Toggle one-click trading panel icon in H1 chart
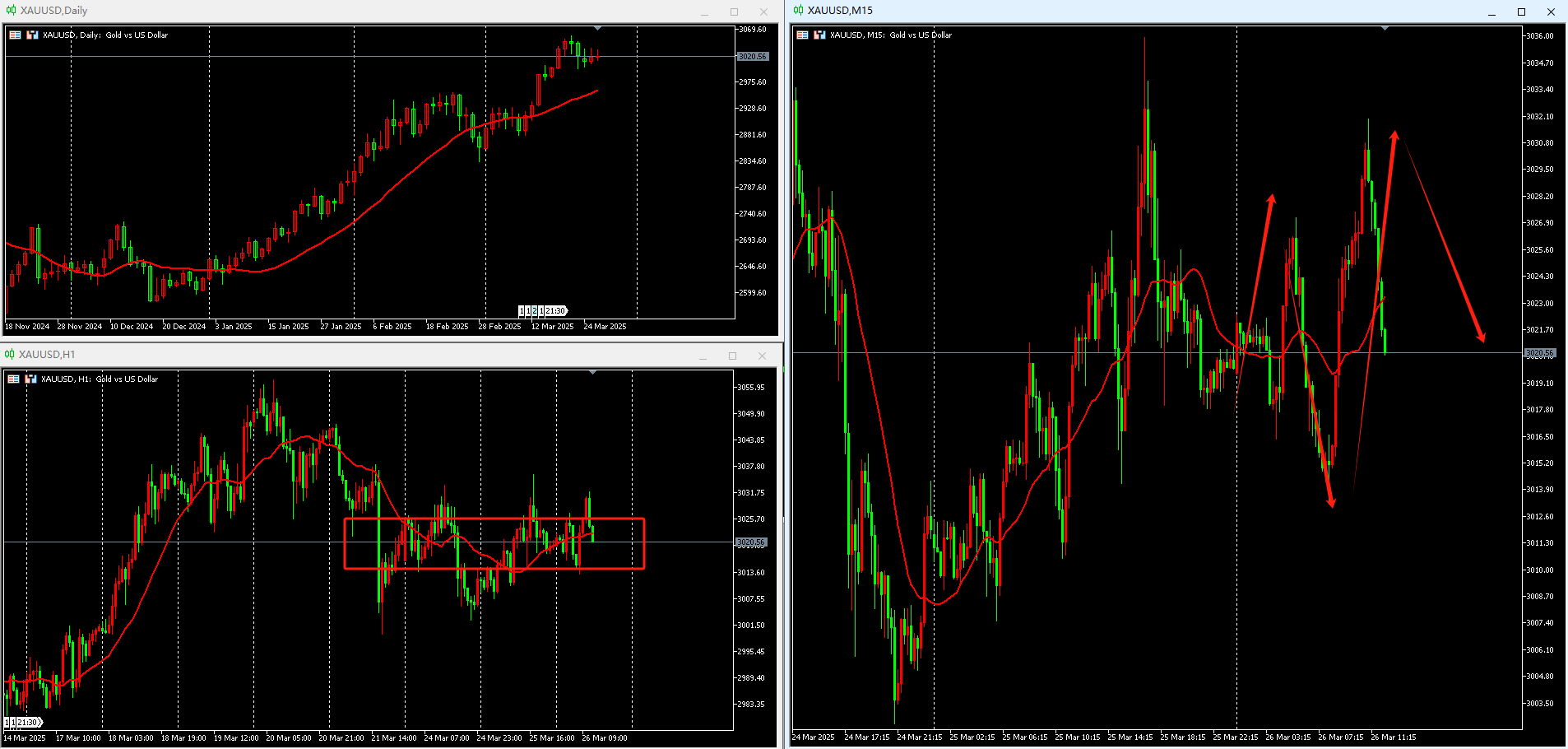This screenshot has height=749, width=1568. pos(31,379)
